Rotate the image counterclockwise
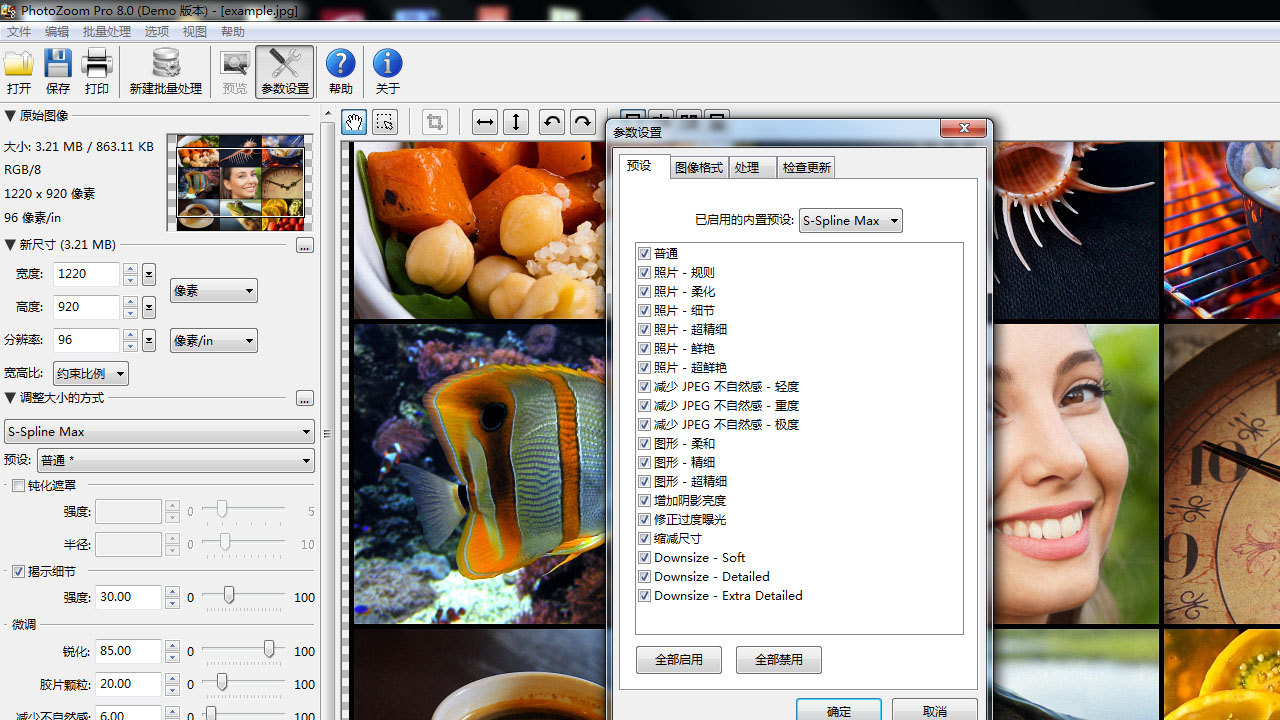1280x720 pixels. click(551, 121)
